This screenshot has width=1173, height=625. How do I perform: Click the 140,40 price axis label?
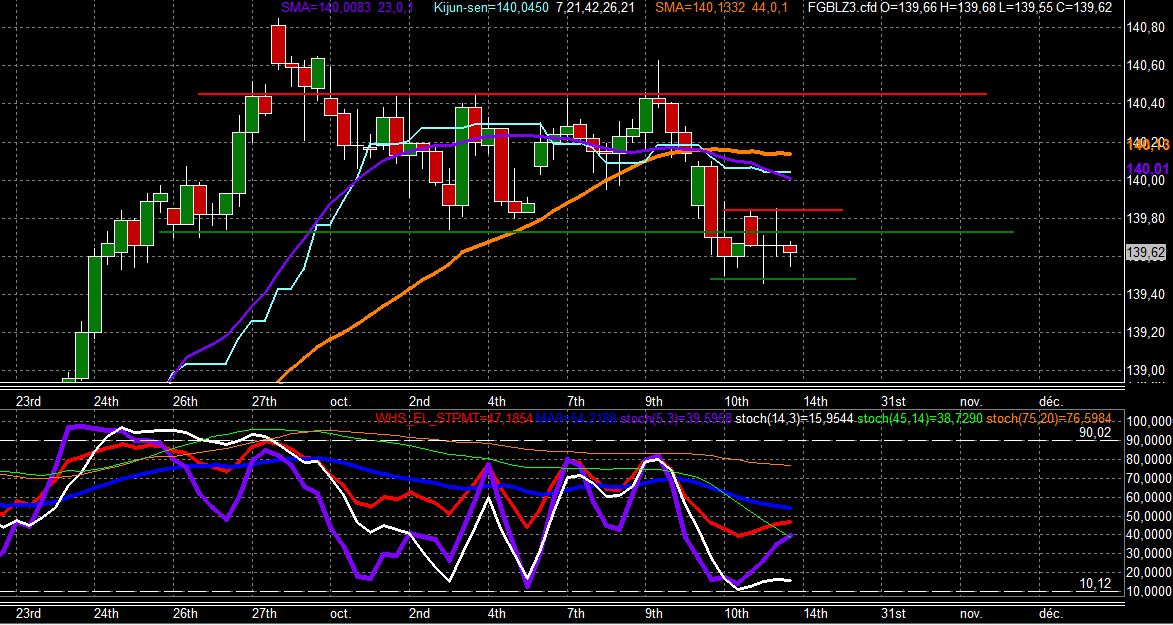pyautogui.click(x=1145, y=104)
